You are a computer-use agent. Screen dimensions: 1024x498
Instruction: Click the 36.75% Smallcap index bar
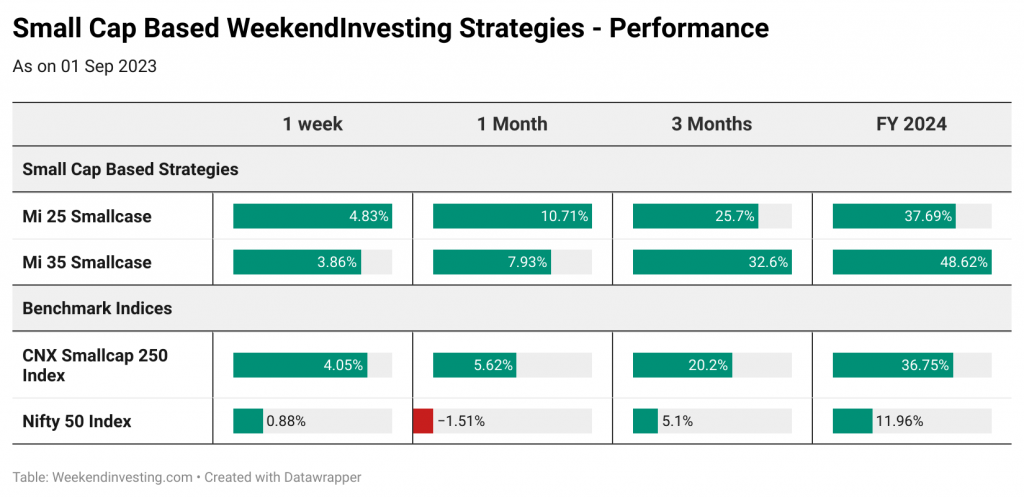pos(893,366)
